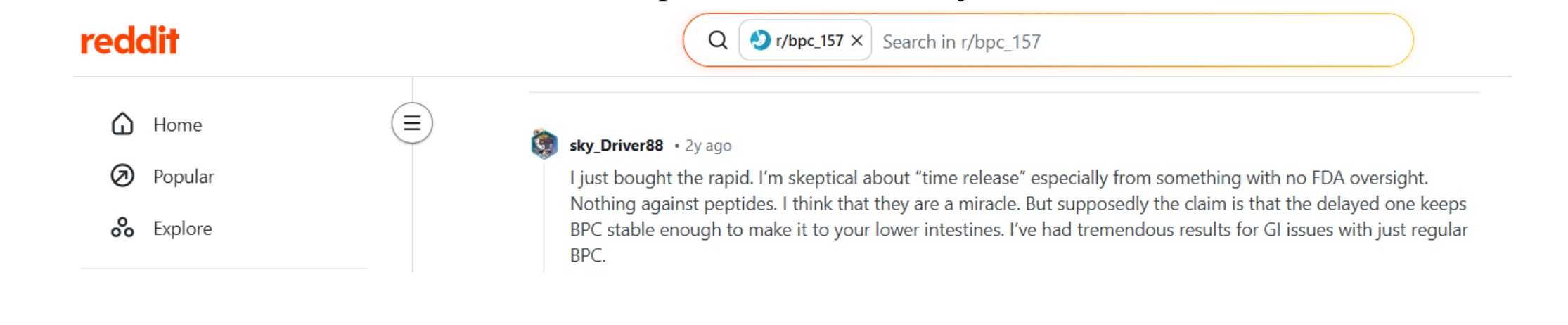Remove the r/bpc_157 search filter
Image resolution: width=1568 pixels, height=325 pixels.
pyautogui.click(x=856, y=41)
